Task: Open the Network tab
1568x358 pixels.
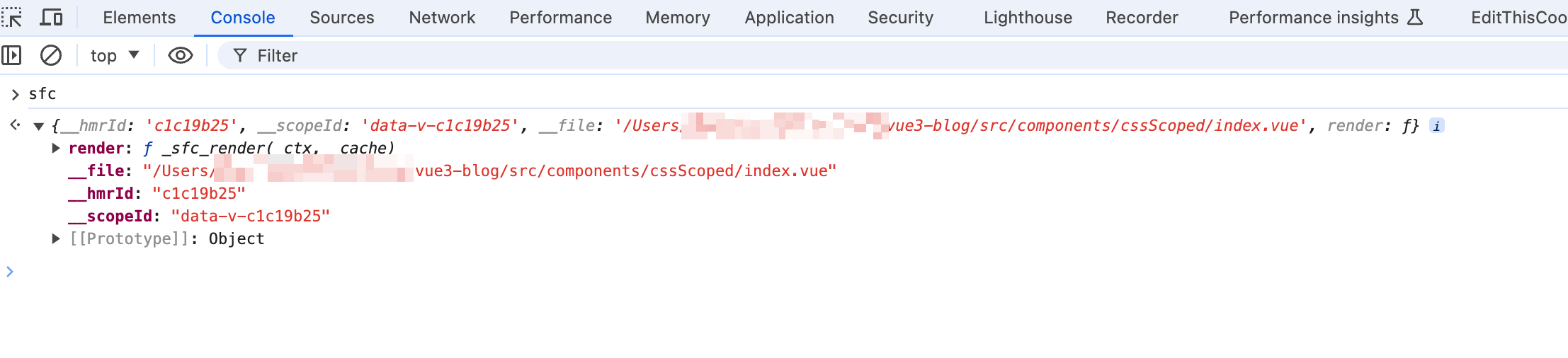Action: coord(442,17)
